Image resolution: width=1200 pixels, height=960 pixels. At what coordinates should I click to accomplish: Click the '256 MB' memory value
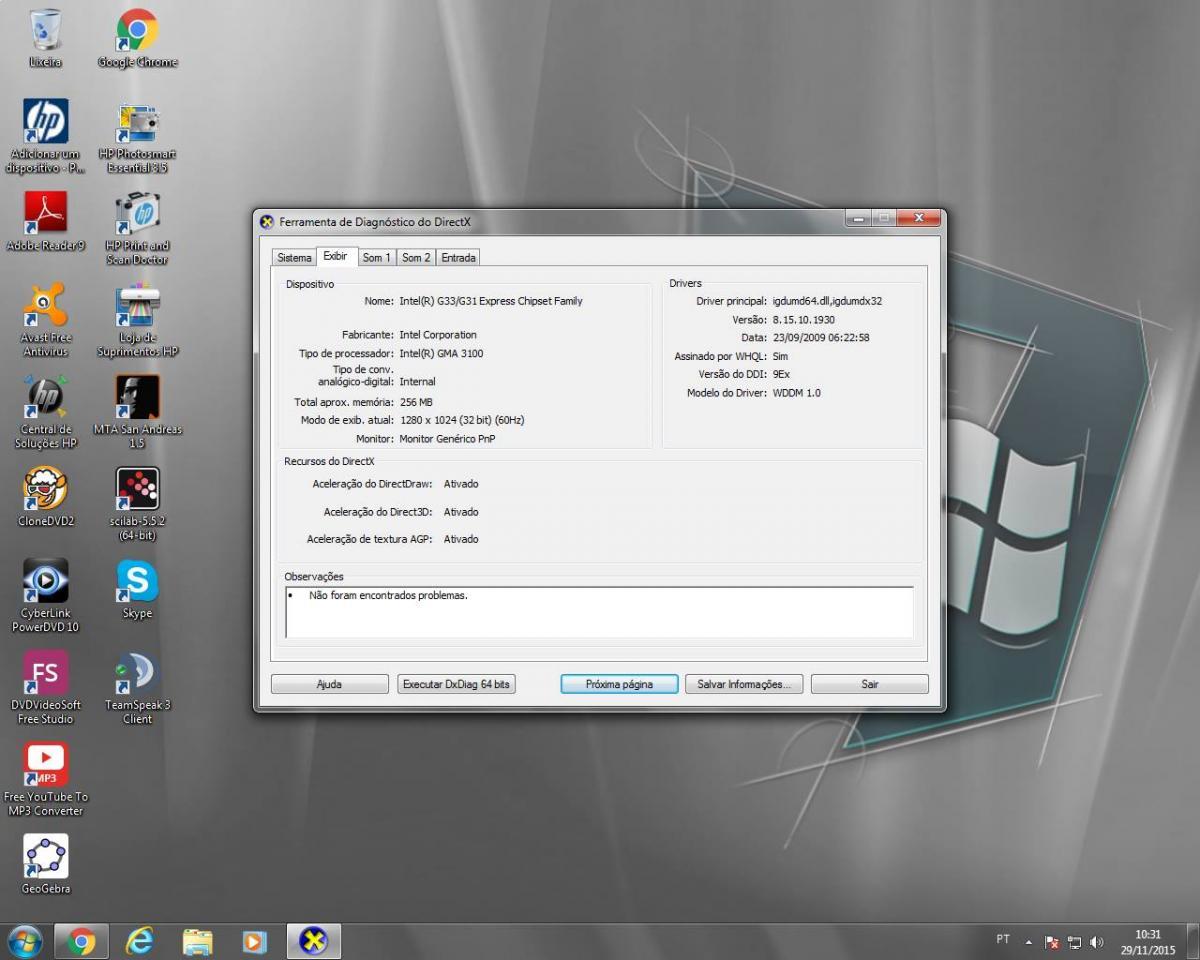(x=416, y=402)
